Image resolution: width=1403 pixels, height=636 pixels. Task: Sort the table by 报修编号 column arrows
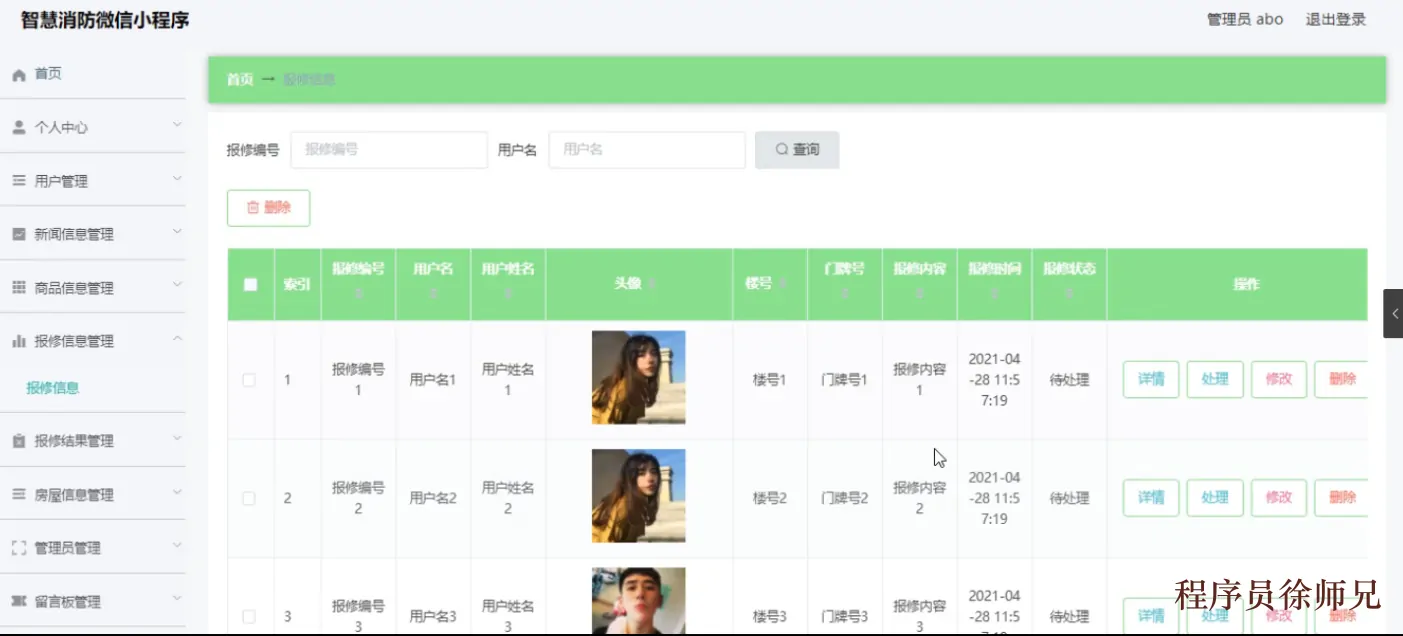[359, 294]
